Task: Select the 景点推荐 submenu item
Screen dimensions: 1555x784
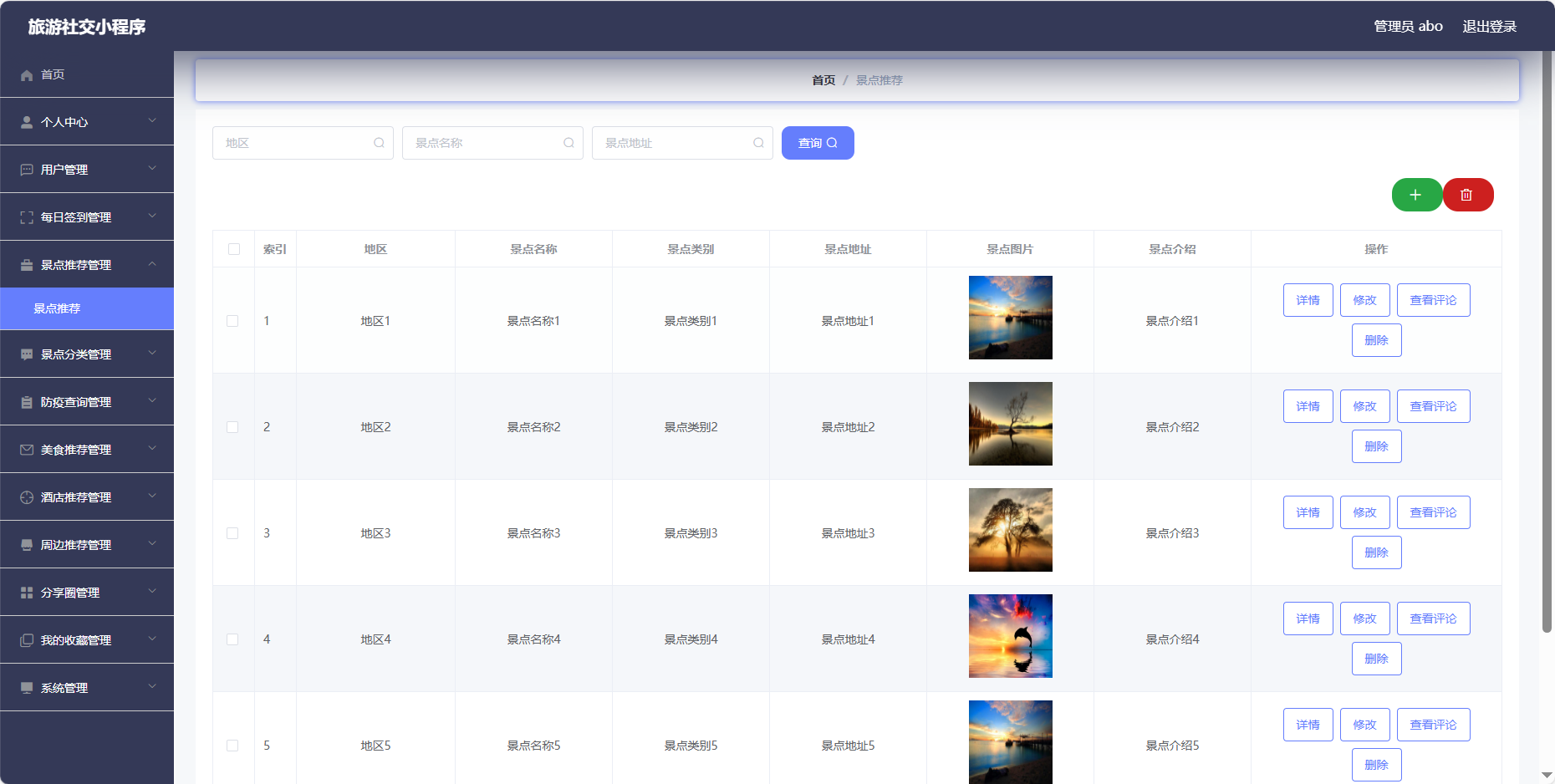Action: (87, 308)
